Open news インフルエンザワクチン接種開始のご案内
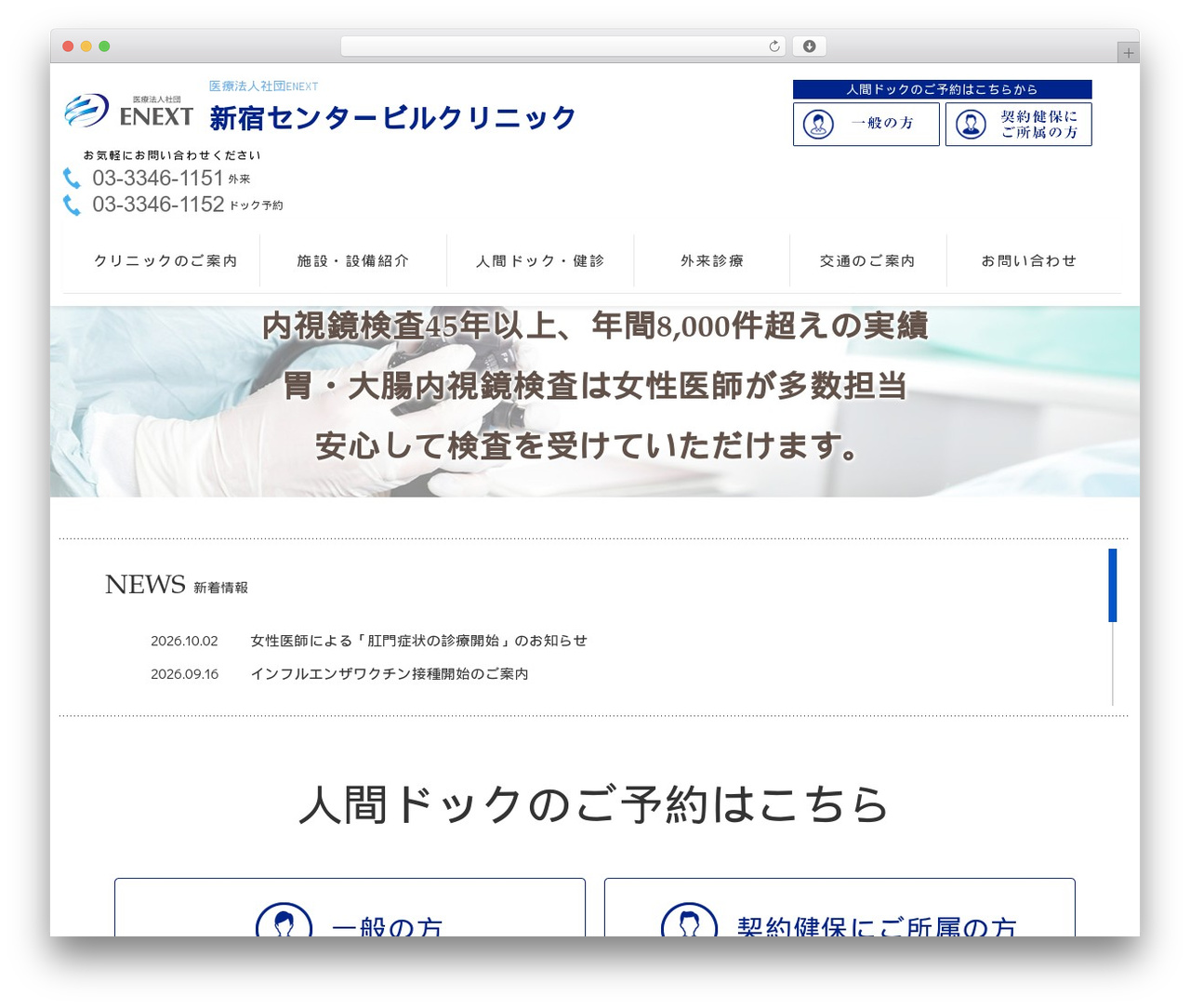This screenshot has width=1190, height=1008. click(x=390, y=674)
